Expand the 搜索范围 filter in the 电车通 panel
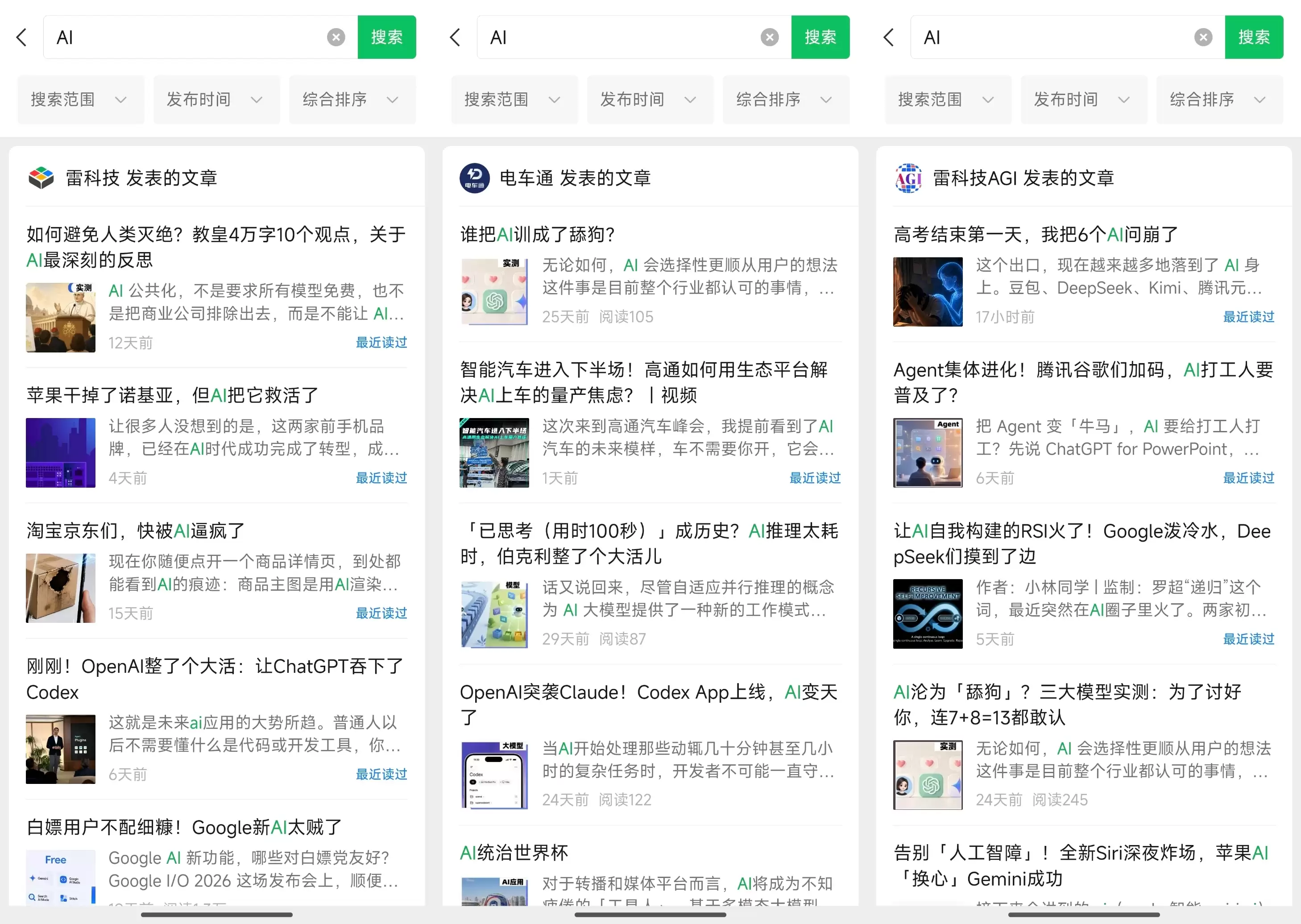This screenshot has width=1301, height=924. click(514, 99)
